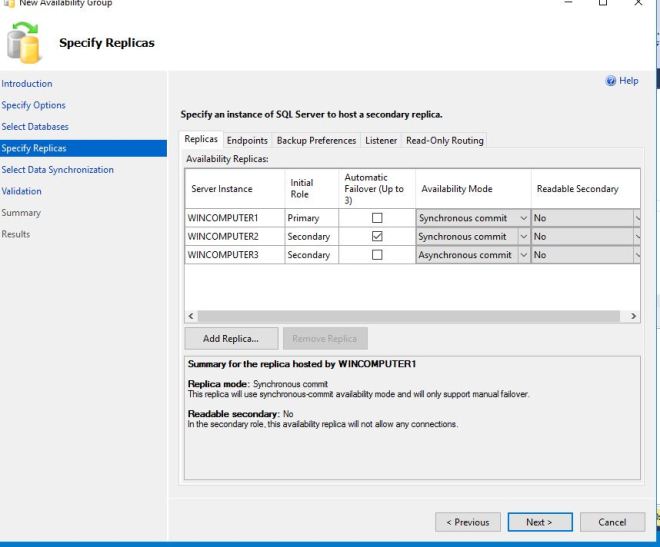Click the horizontal scrollbar right arrow

tap(632, 316)
